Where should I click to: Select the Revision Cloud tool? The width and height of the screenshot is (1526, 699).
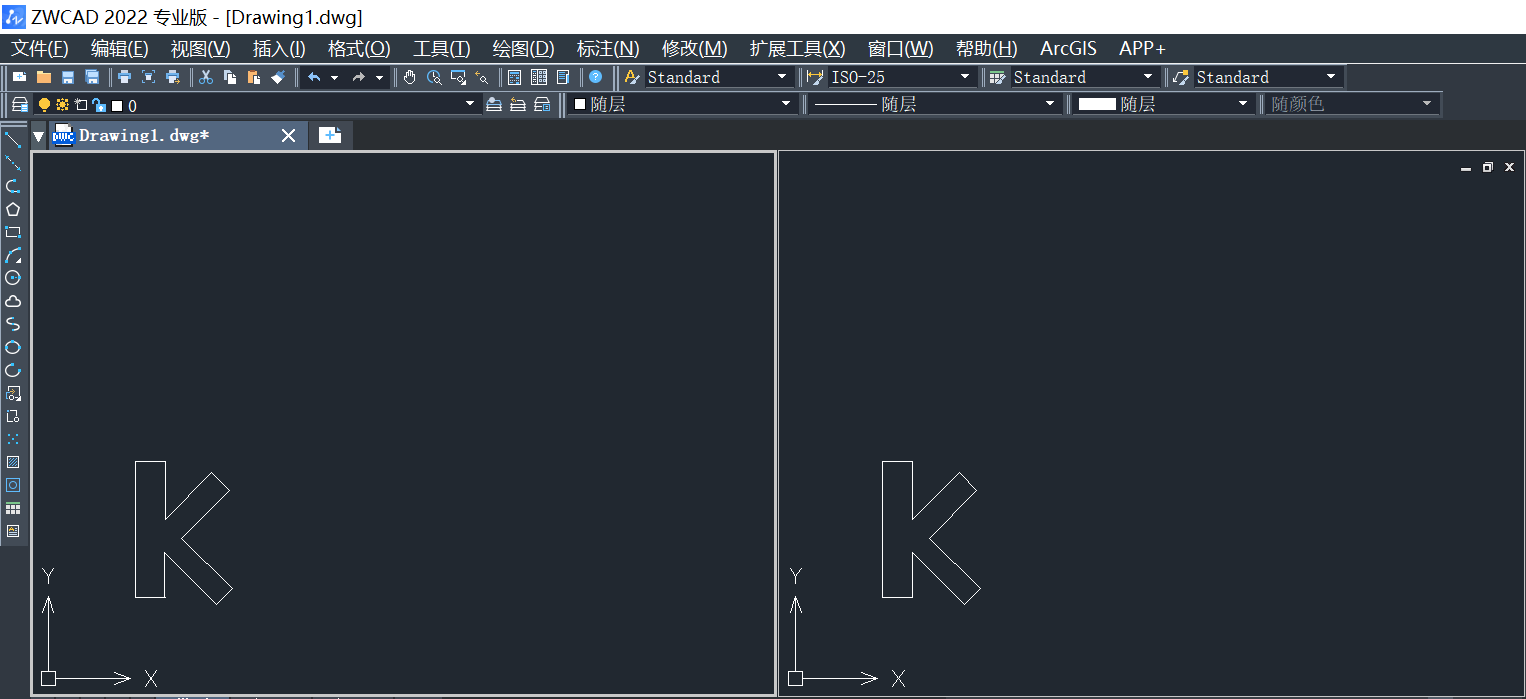pos(13,301)
